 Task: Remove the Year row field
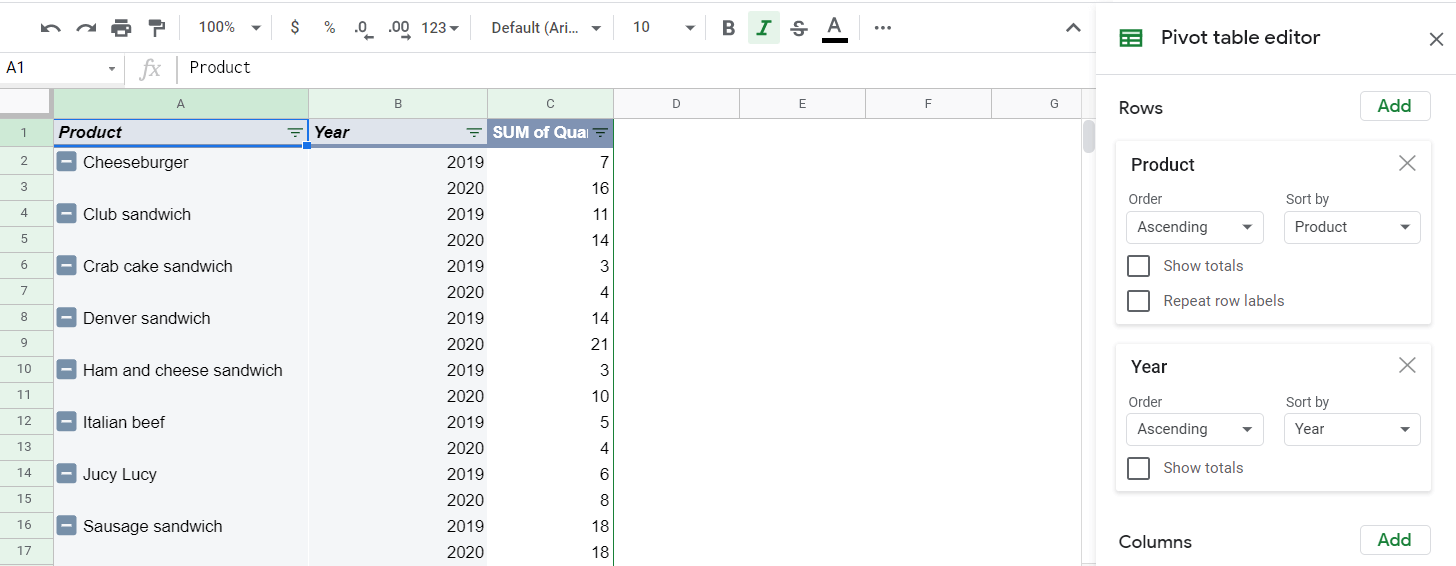[x=1407, y=365]
